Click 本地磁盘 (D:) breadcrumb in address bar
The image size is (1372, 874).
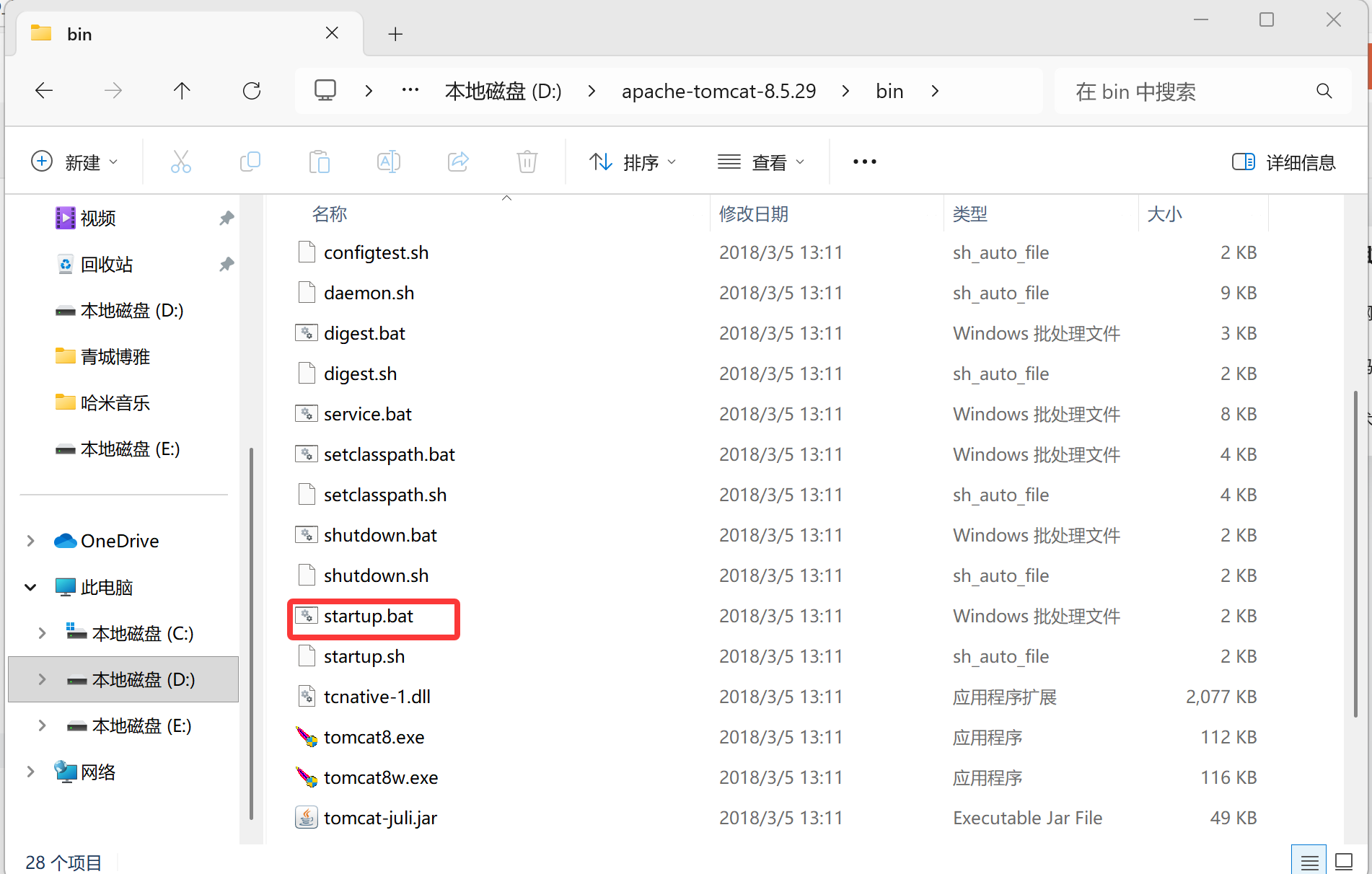[x=503, y=91]
